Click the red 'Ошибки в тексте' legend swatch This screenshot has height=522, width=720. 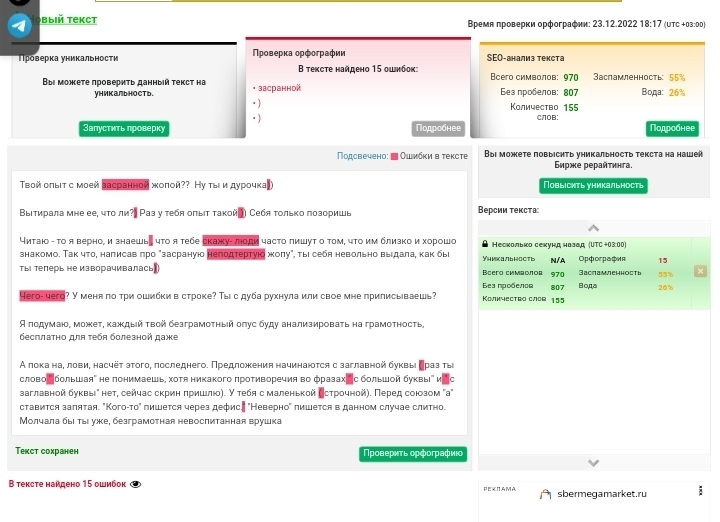394,156
